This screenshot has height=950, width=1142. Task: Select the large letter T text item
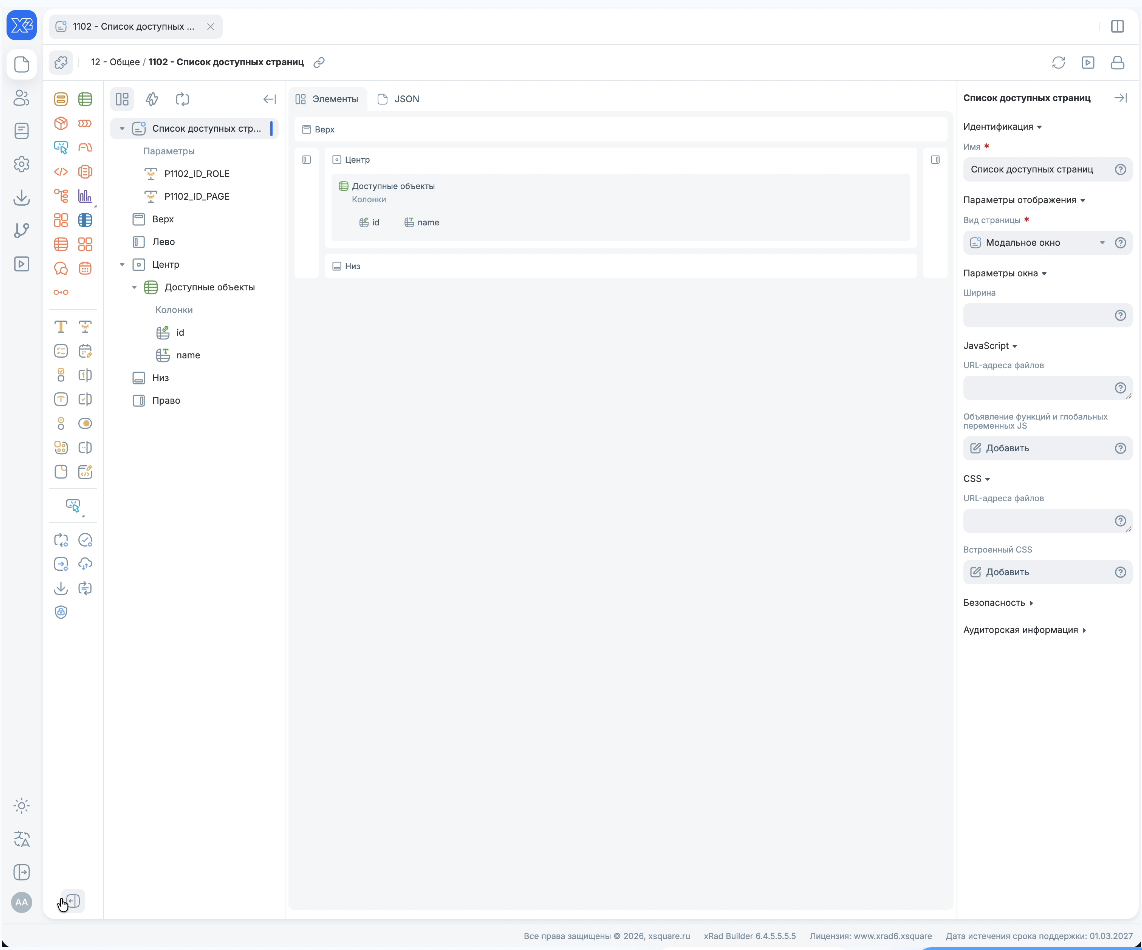click(61, 327)
